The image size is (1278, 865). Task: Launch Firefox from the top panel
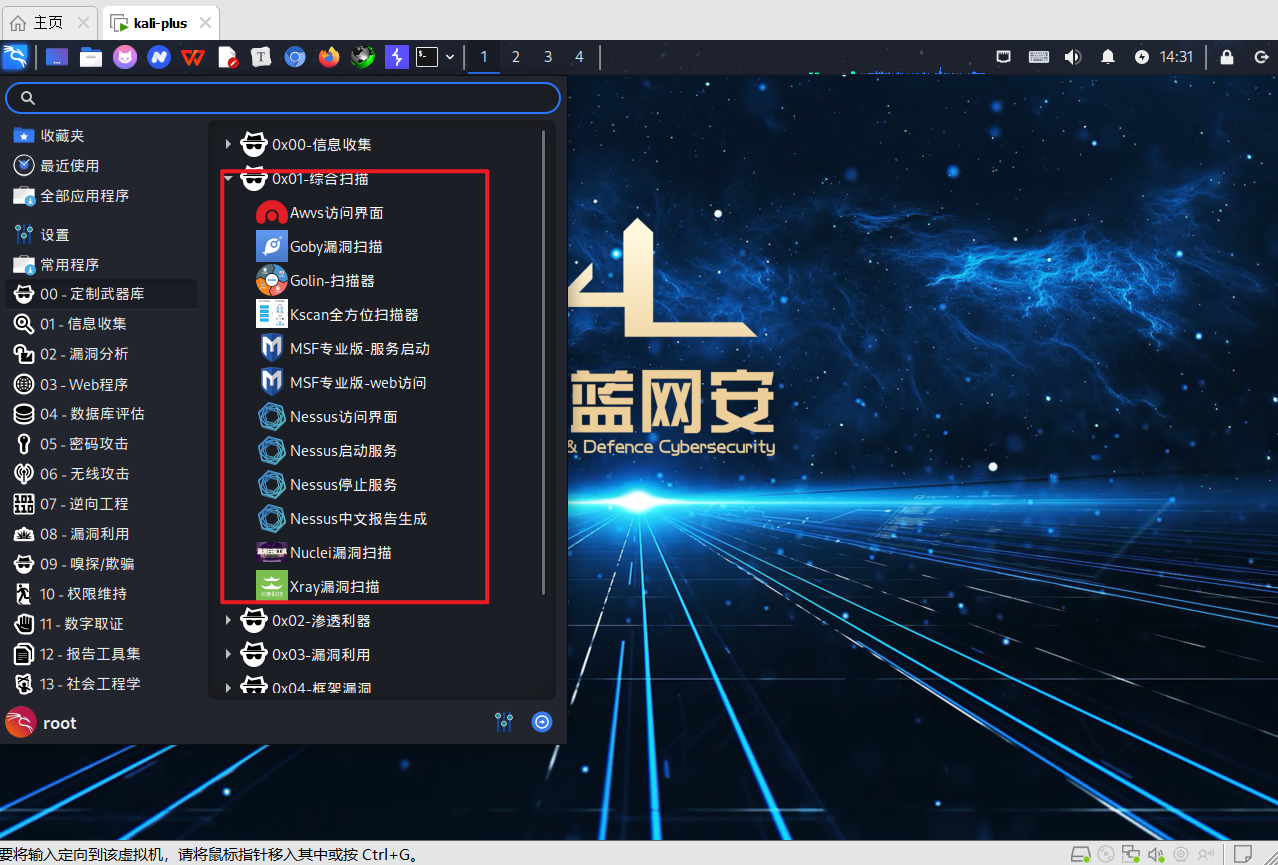click(329, 57)
